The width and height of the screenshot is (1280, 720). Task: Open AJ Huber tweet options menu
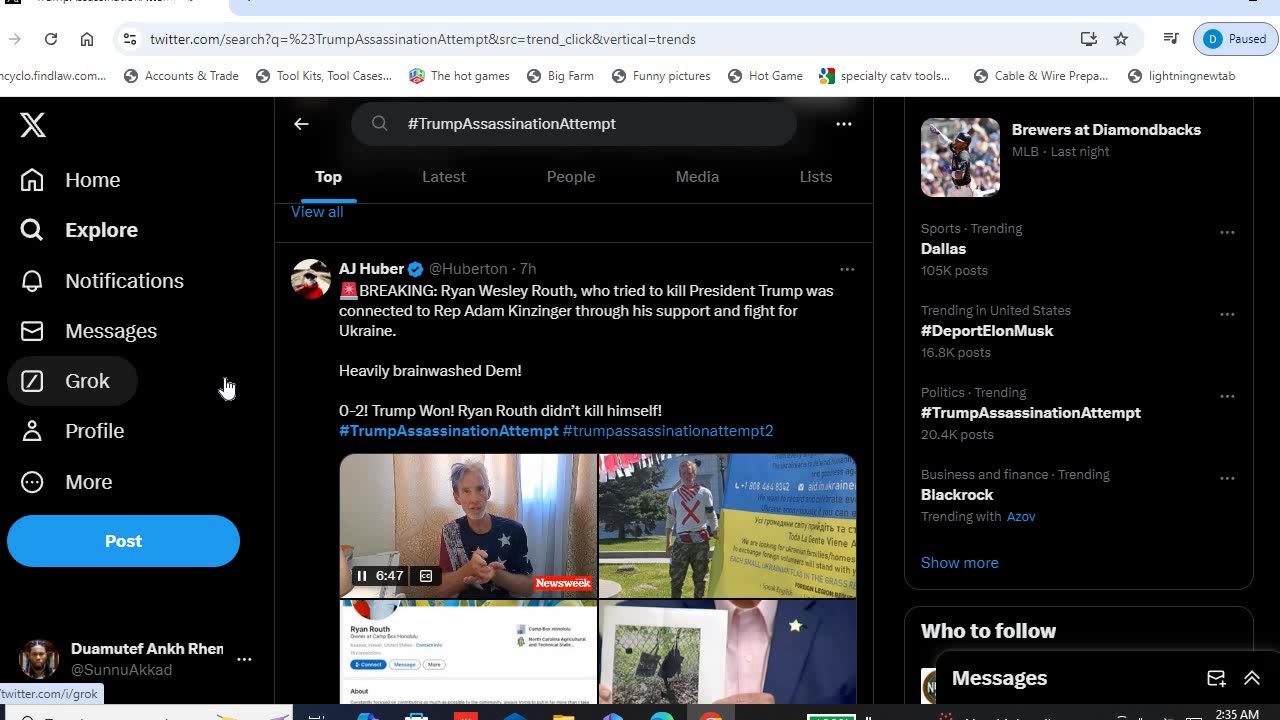[847, 269]
